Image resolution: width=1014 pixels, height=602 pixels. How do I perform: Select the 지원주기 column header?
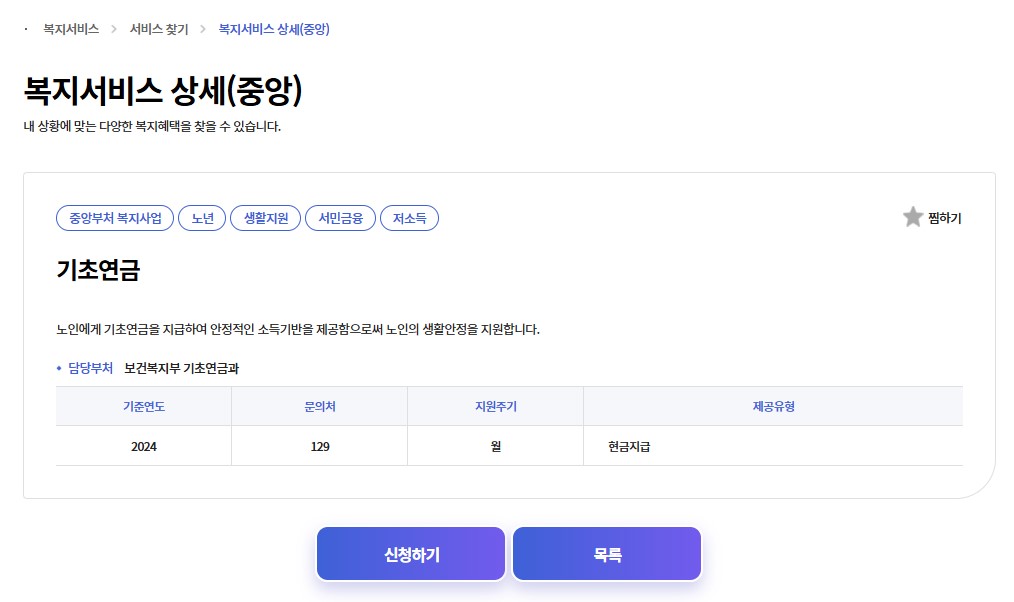[x=494, y=405]
